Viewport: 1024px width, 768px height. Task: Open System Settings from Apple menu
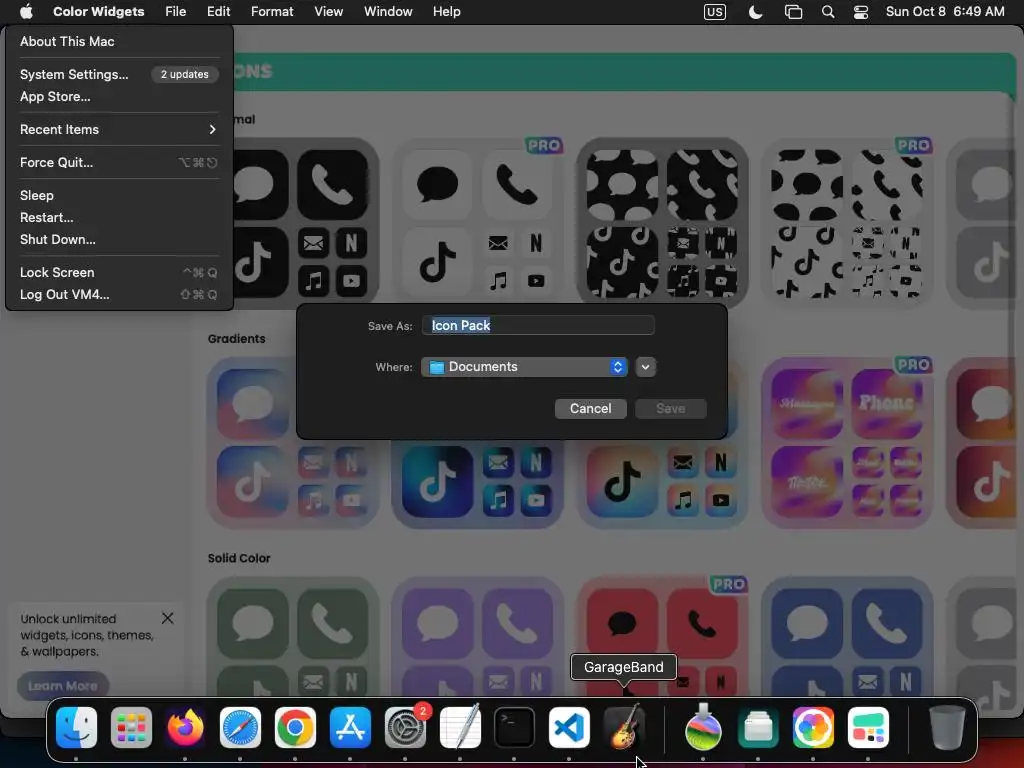click(119, 74)
